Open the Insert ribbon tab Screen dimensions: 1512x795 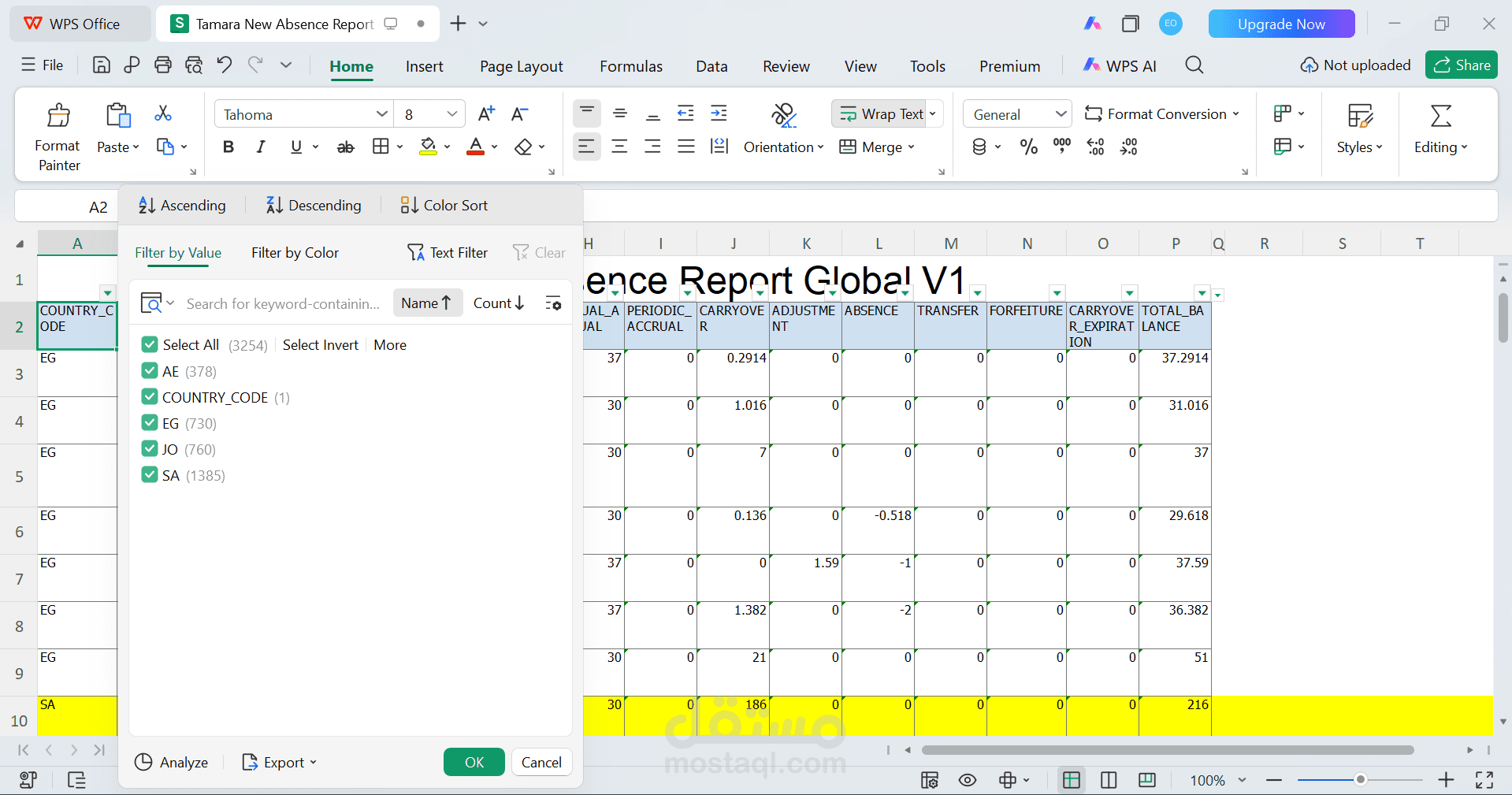pyautogui.click(x=425, y=66)
